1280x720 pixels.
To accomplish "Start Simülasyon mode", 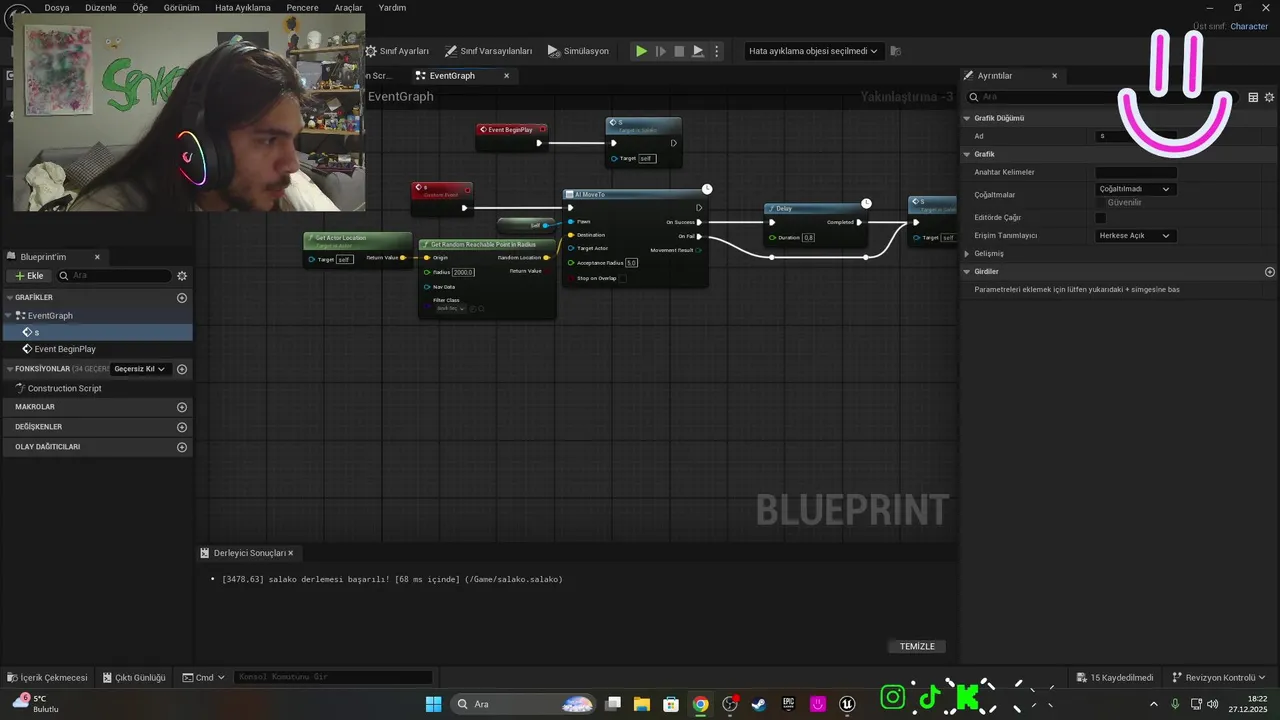I will (578, 51).
